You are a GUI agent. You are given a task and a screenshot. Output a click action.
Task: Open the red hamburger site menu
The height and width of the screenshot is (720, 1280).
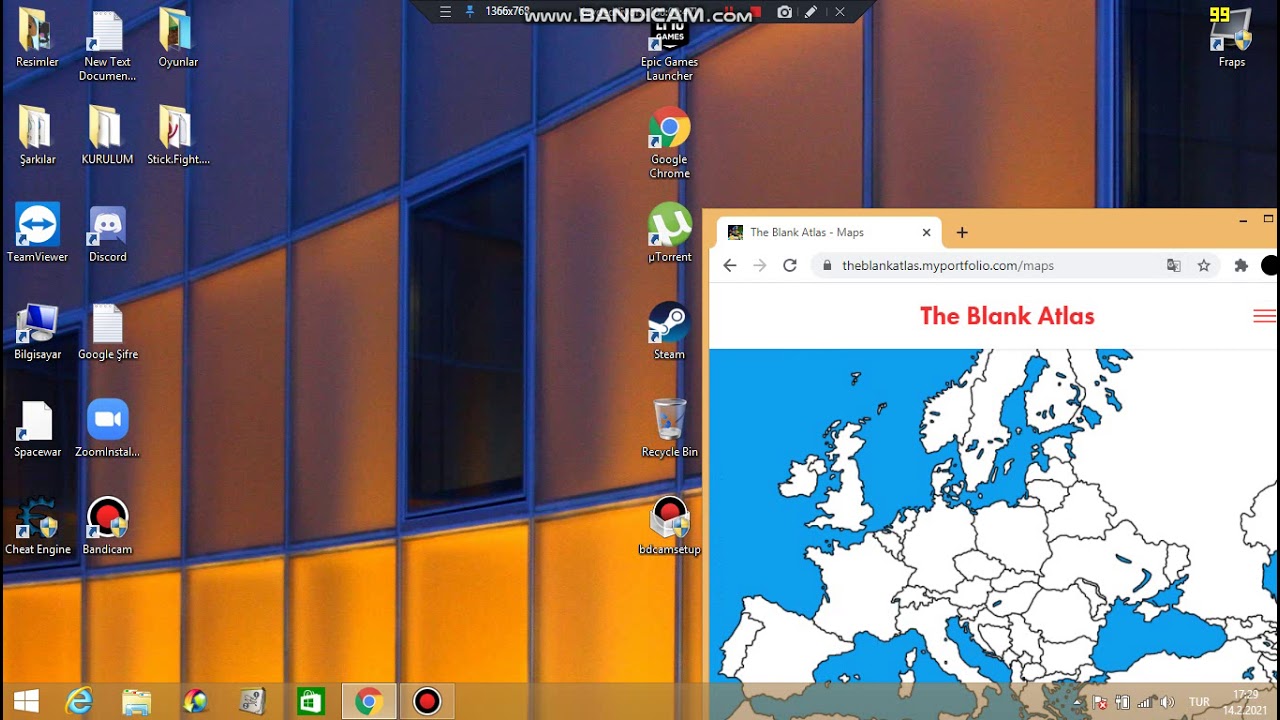pyautogui.click(x=1264, y=316)
